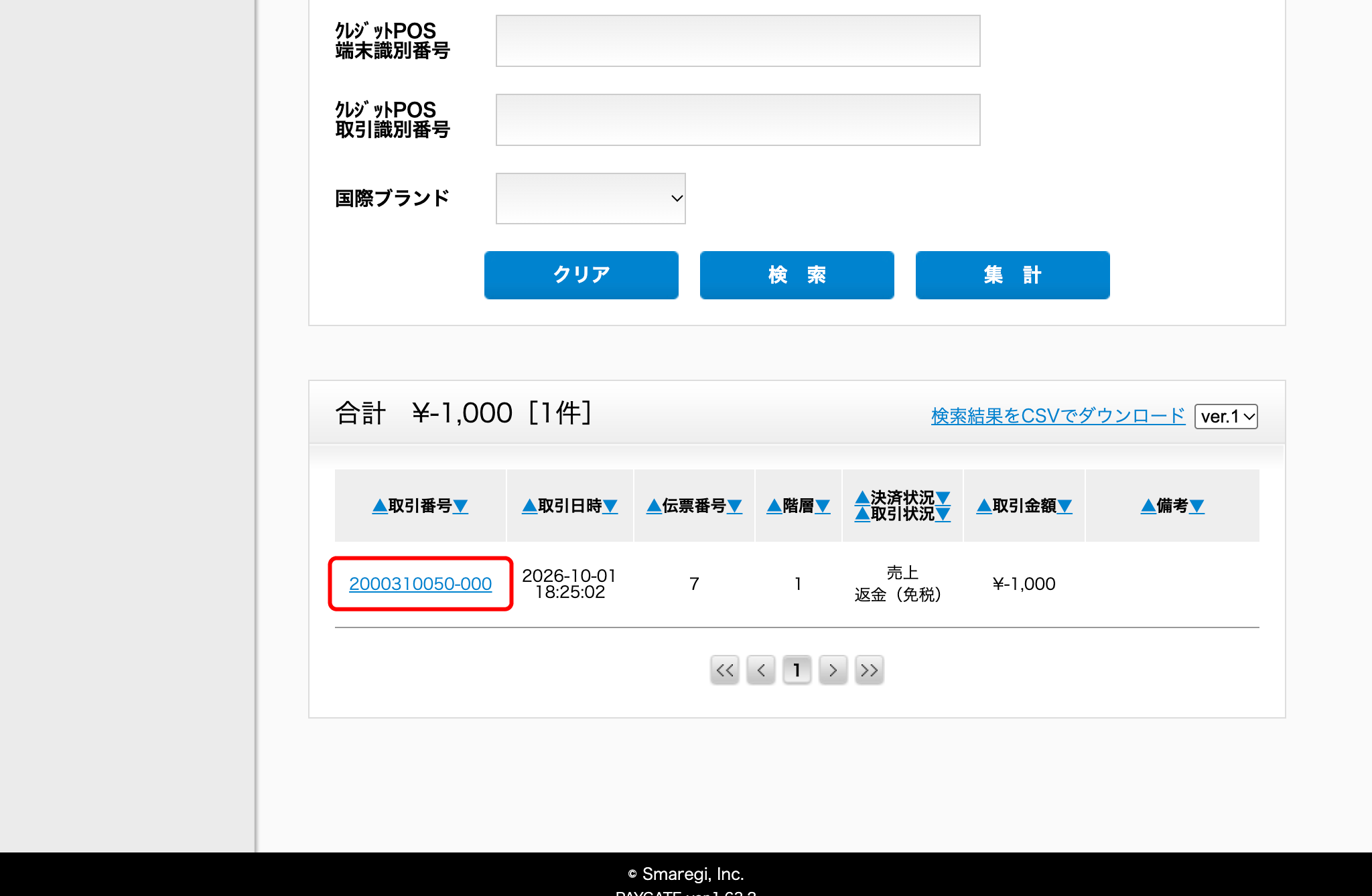Sort 備考 ascending with up arrow
This screenshot has width=1372, height=896.
1148,506
